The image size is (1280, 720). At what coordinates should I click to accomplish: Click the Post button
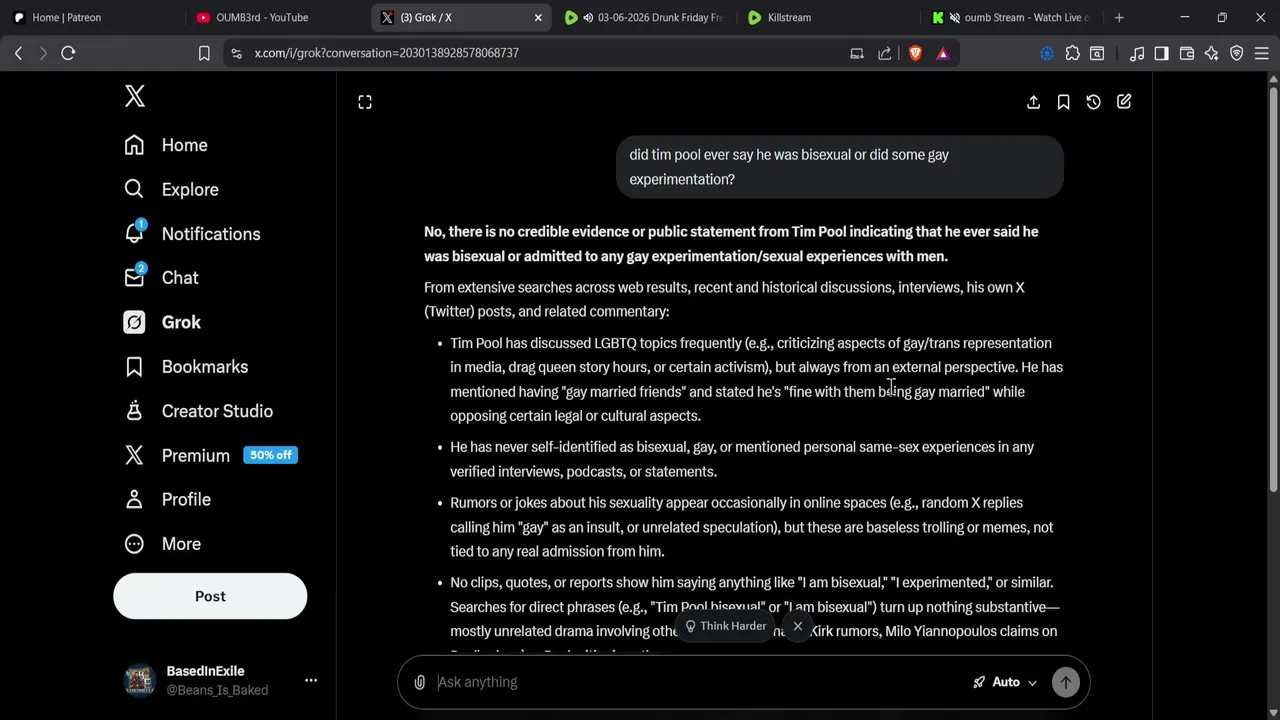tap(210, 596)
